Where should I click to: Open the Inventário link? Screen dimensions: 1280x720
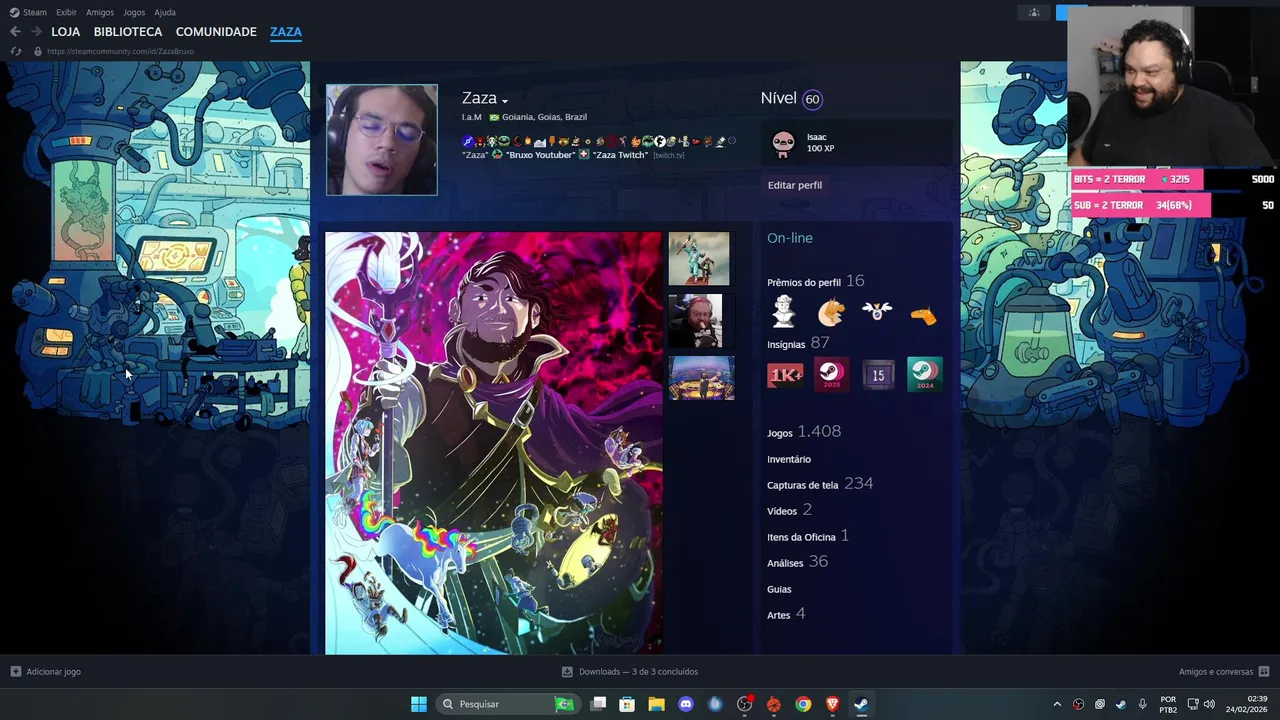click(789, 459)
